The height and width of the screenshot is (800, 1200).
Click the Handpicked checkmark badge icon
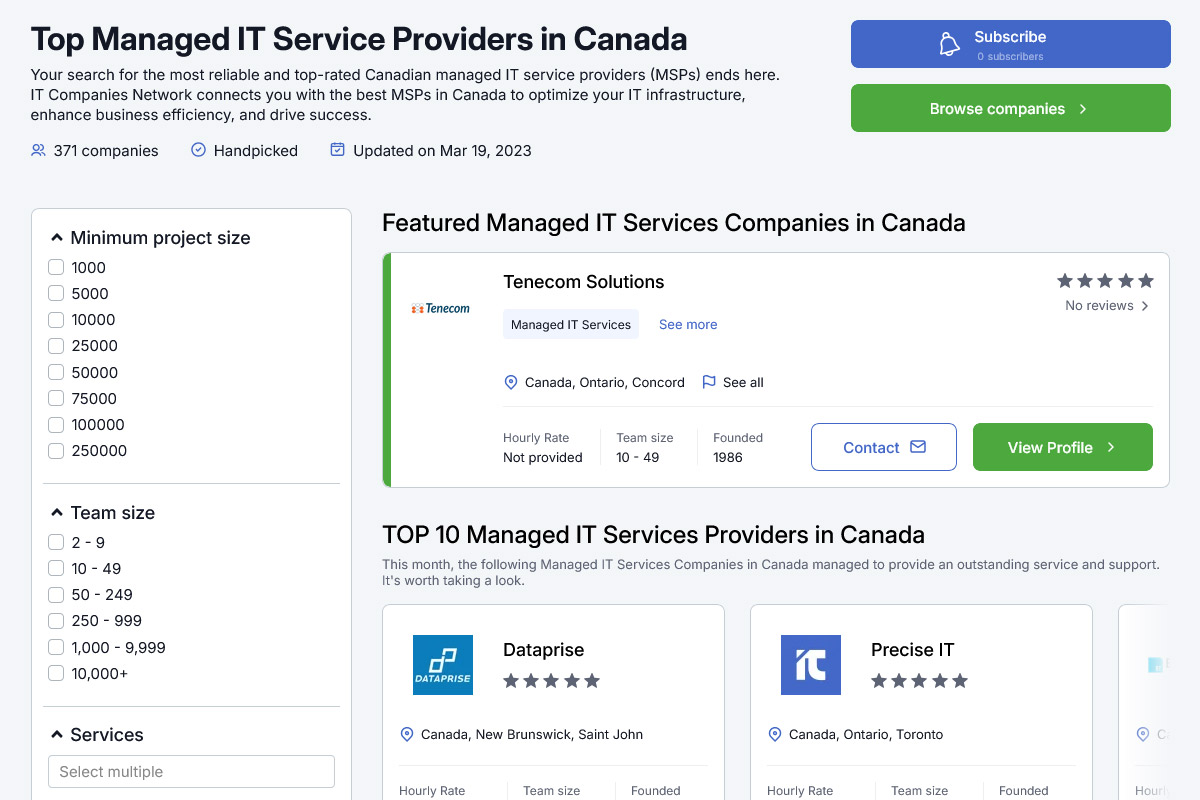(198, 150)
